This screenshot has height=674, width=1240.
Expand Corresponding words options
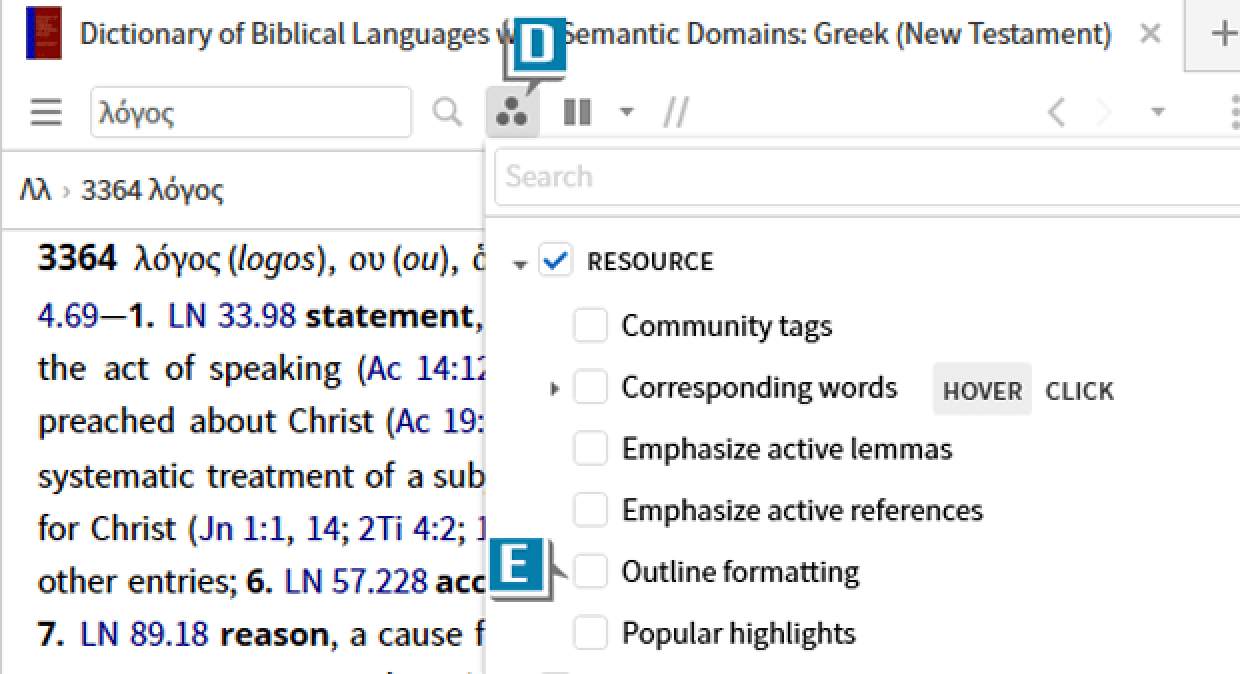555,389
